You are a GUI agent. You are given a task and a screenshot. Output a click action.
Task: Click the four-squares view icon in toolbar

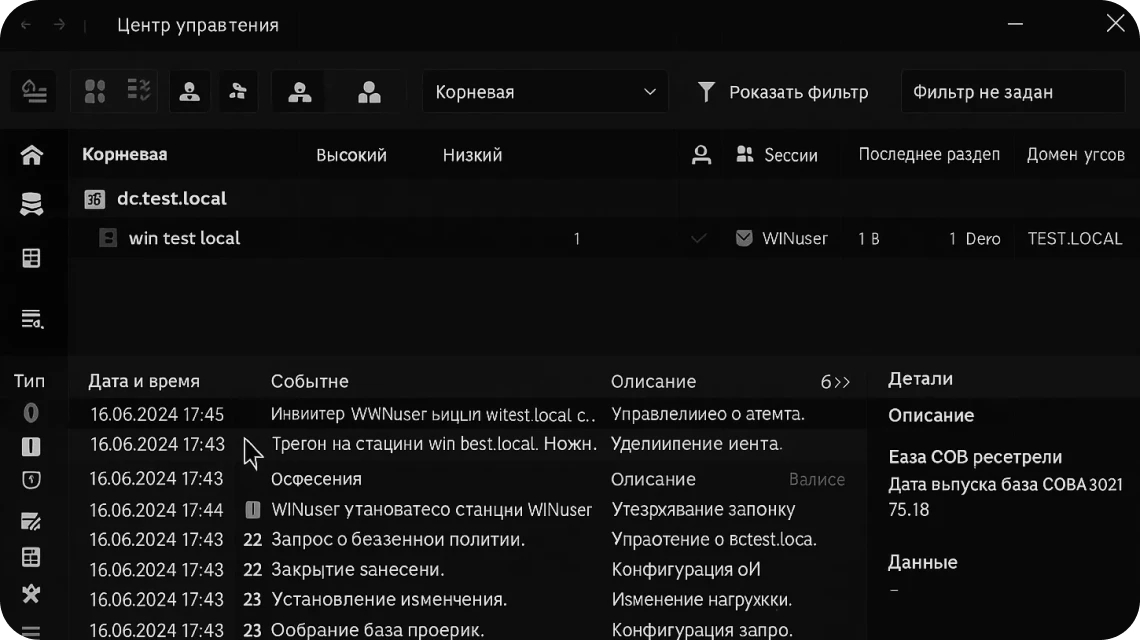pos(95,92)
